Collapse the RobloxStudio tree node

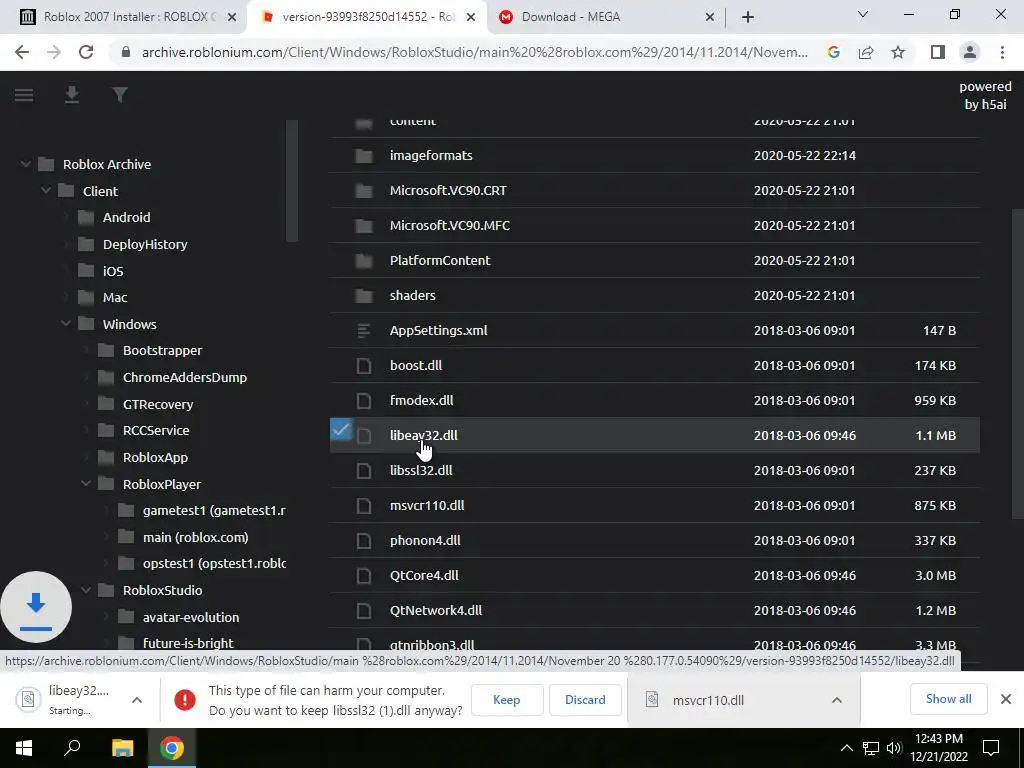(86, 590)
